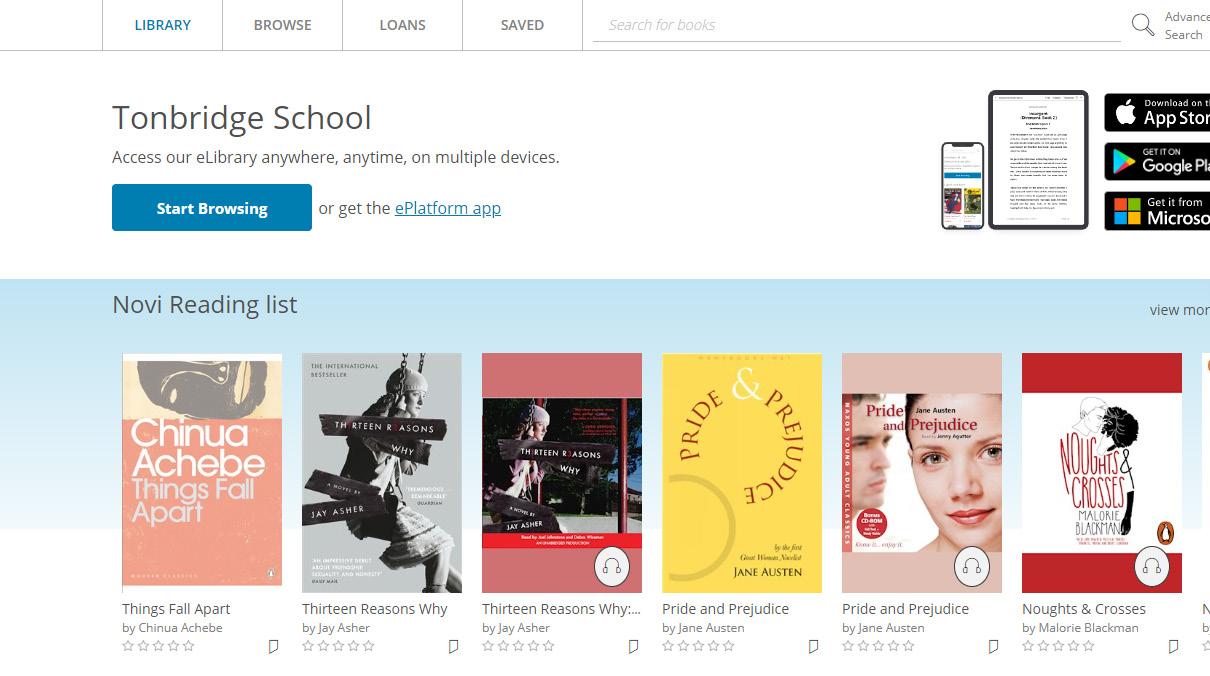This screenshot has height=676, width=1210.
Task: Click headphones icon on Pride and Prejudice audiobook
Action: (972, 567)
